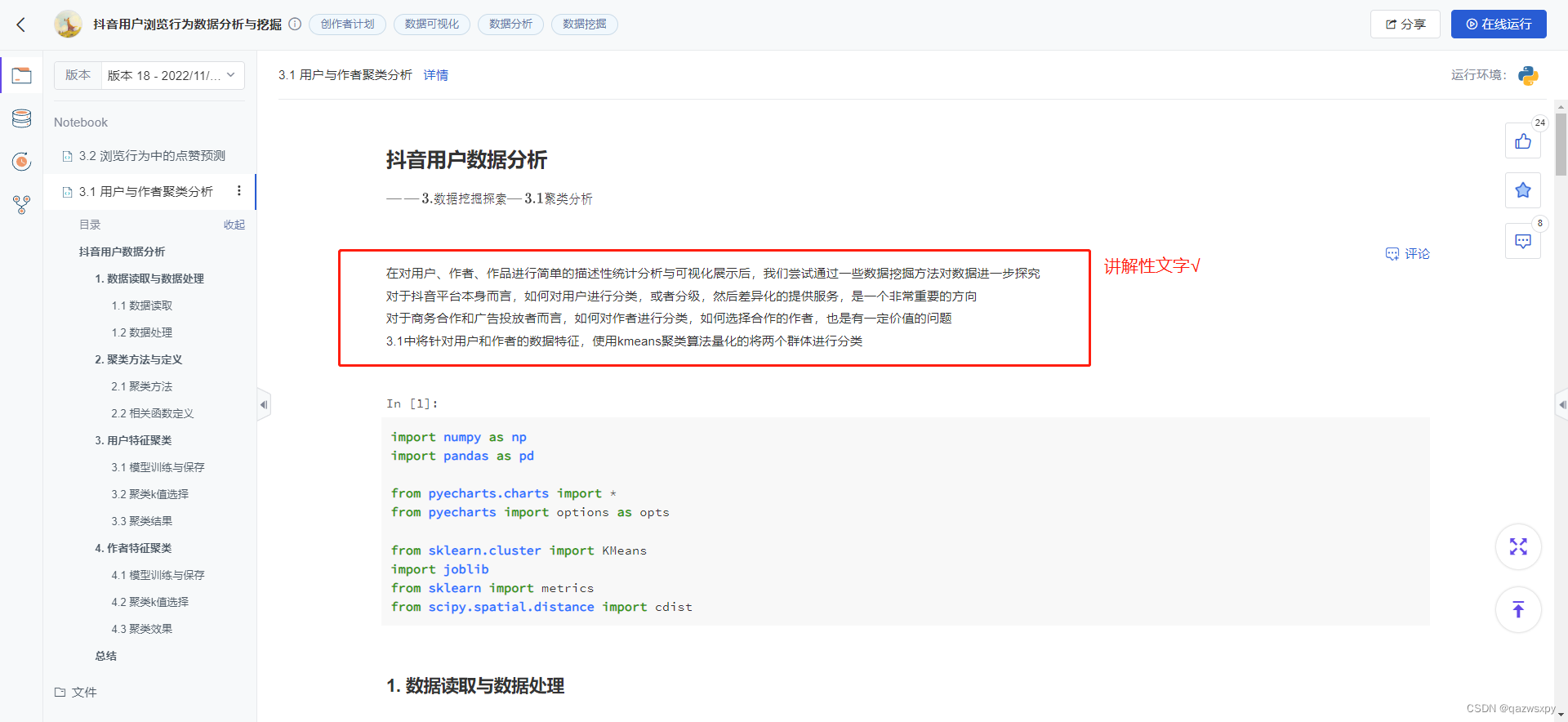Open the 文件 files section
The image size is (1568, 722).
point(76,692)
